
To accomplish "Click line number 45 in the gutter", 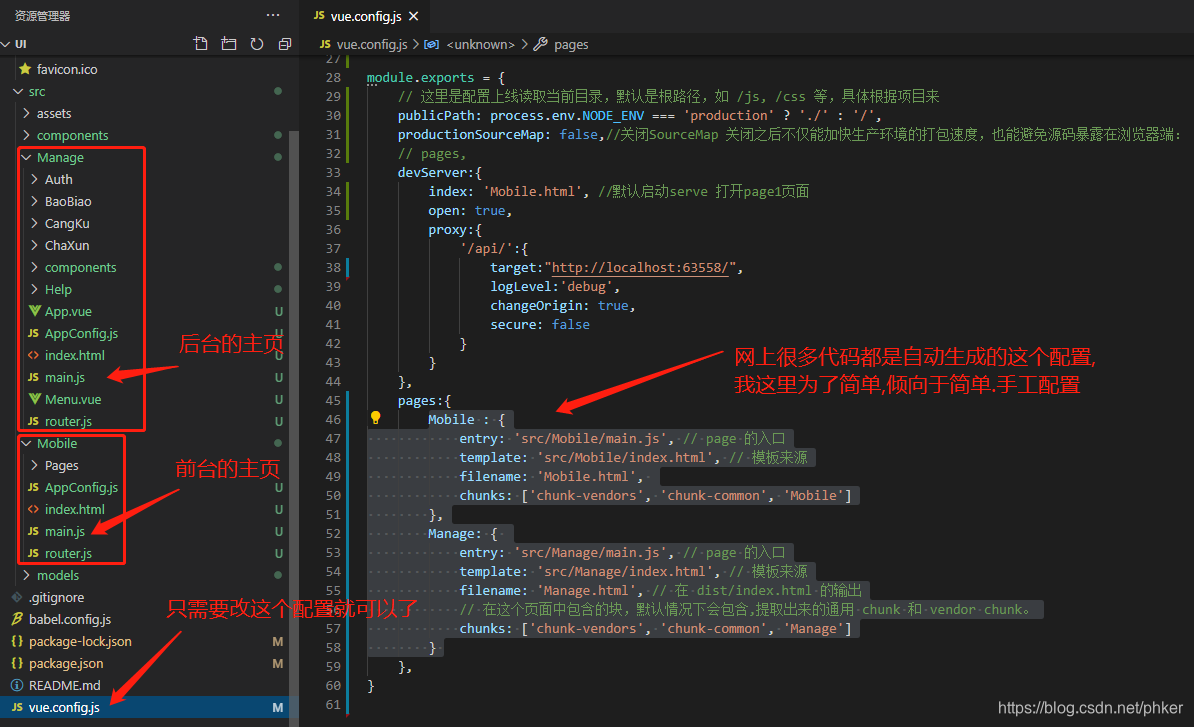I will (x=333, y=400).
